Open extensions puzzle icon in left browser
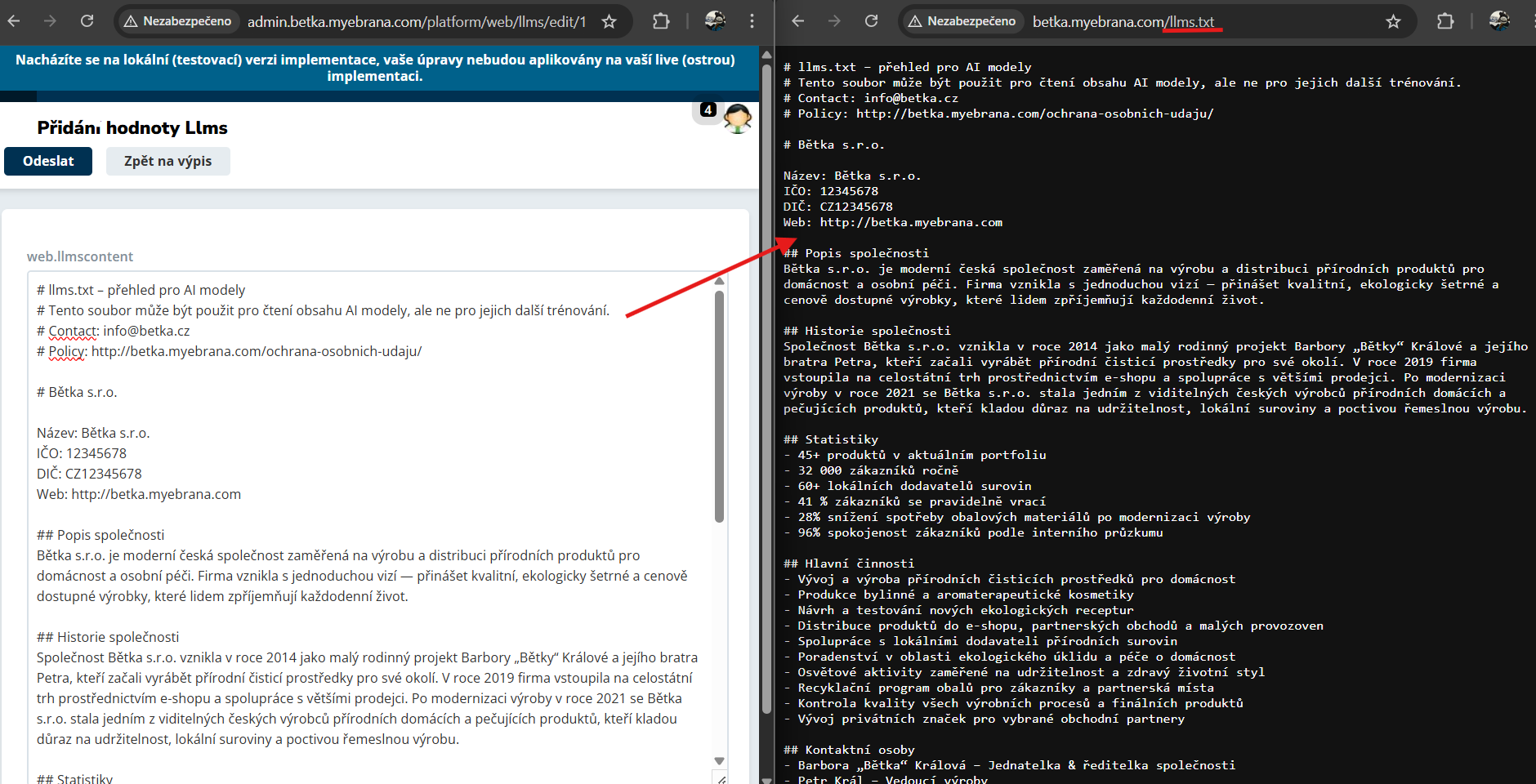Screen dimensions: 1536x784 pos(661,22)
